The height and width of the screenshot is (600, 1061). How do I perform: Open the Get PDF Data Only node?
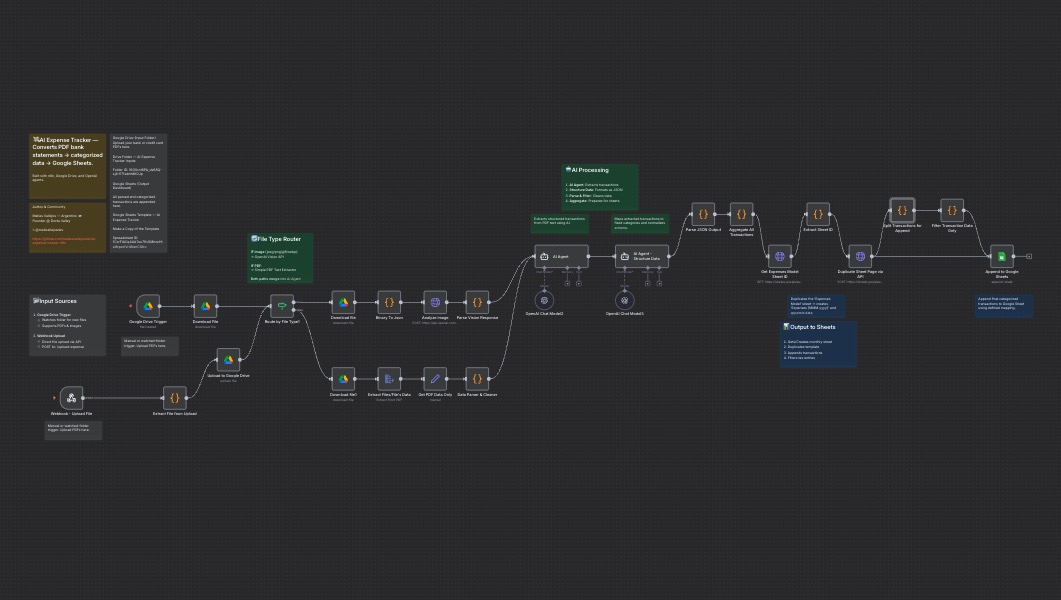435,379
